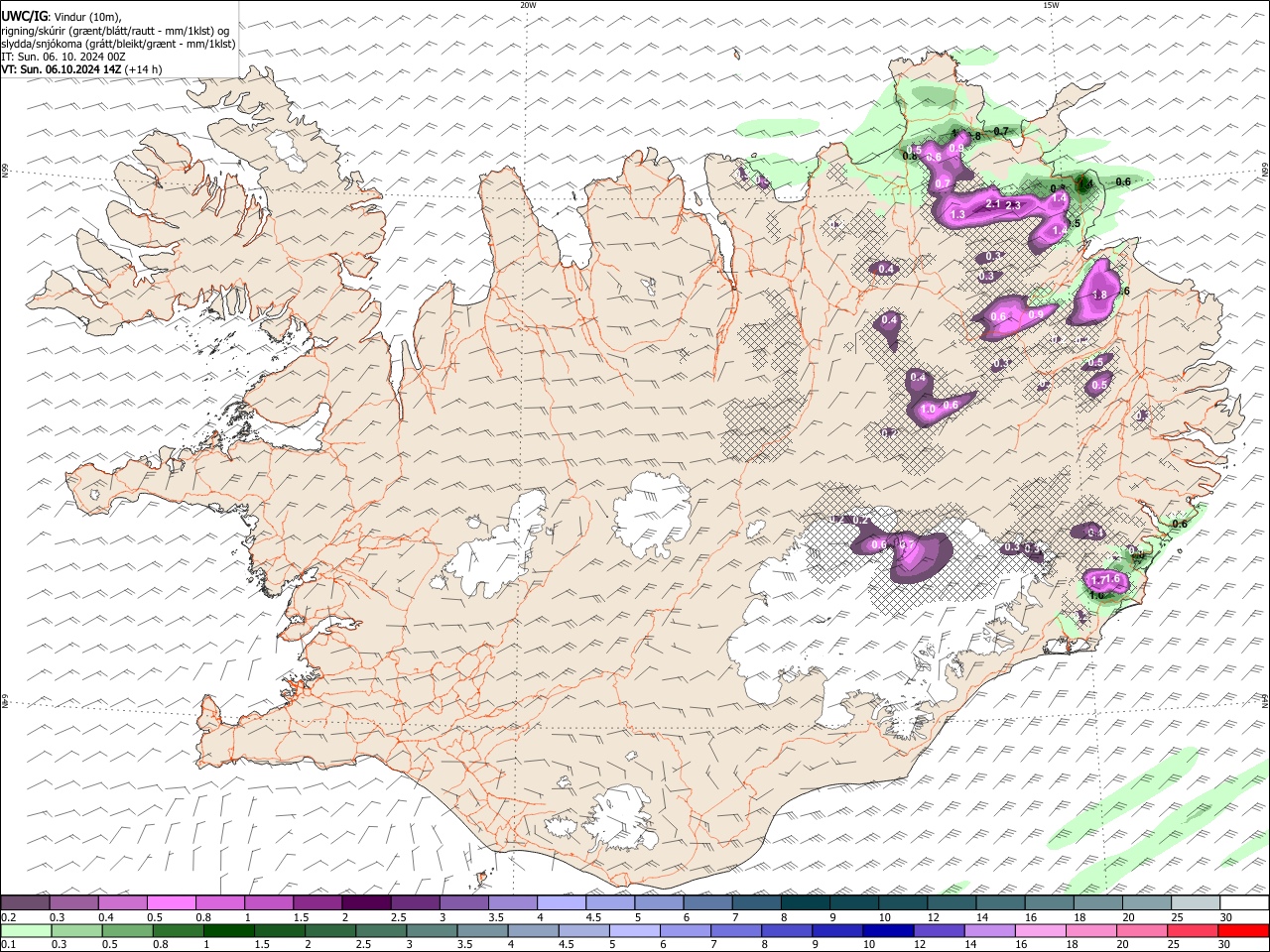1270x952 pixels.
Task: Click the bright red 30 swatch in the lower legend row
Action: pos(1243,931)
